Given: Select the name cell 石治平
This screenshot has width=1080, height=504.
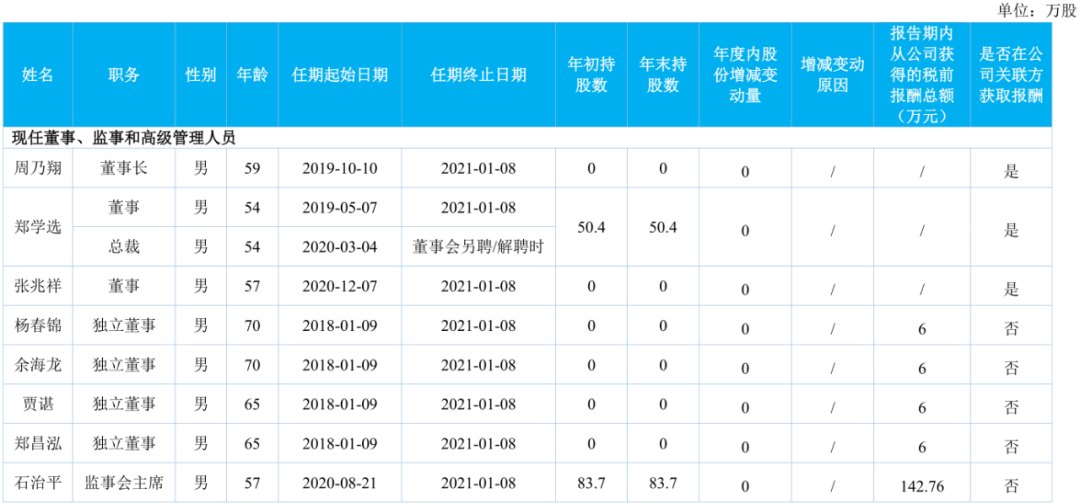Looking at the screenshot, I should tap(37, 483).
